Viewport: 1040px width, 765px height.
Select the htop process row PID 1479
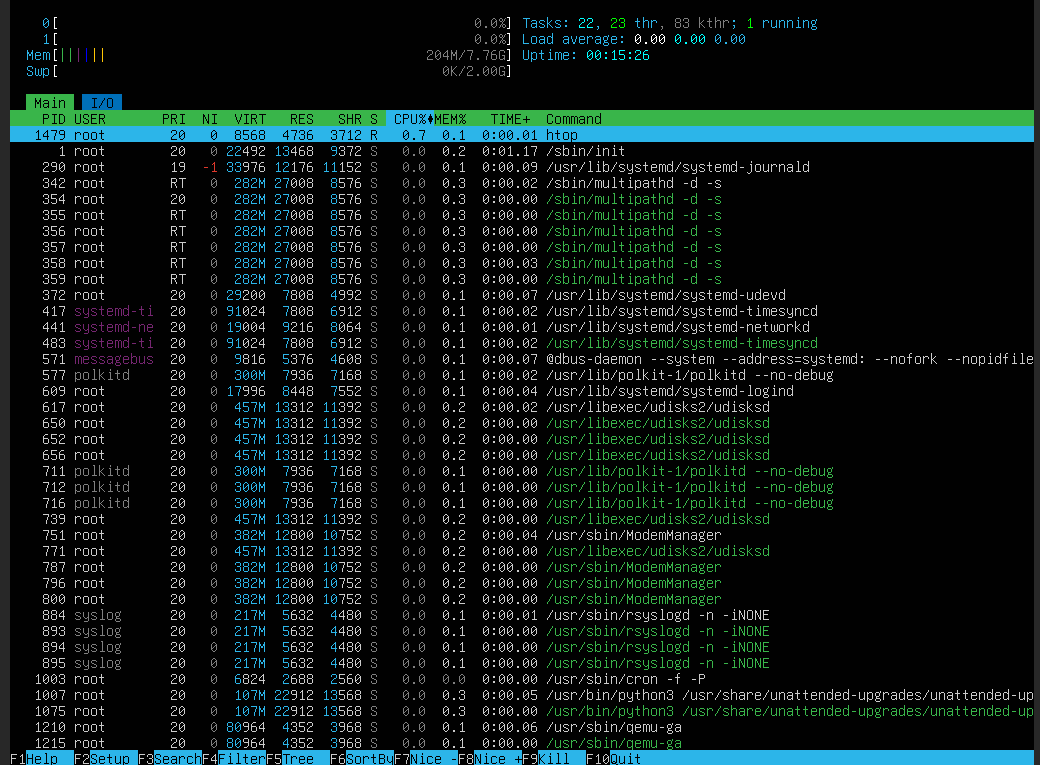(522, 135)
